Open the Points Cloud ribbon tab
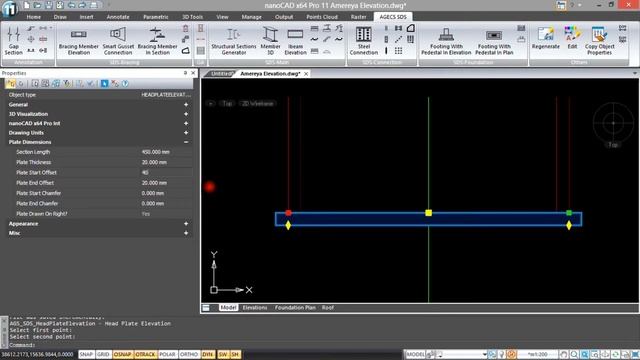 coord(322,17)
